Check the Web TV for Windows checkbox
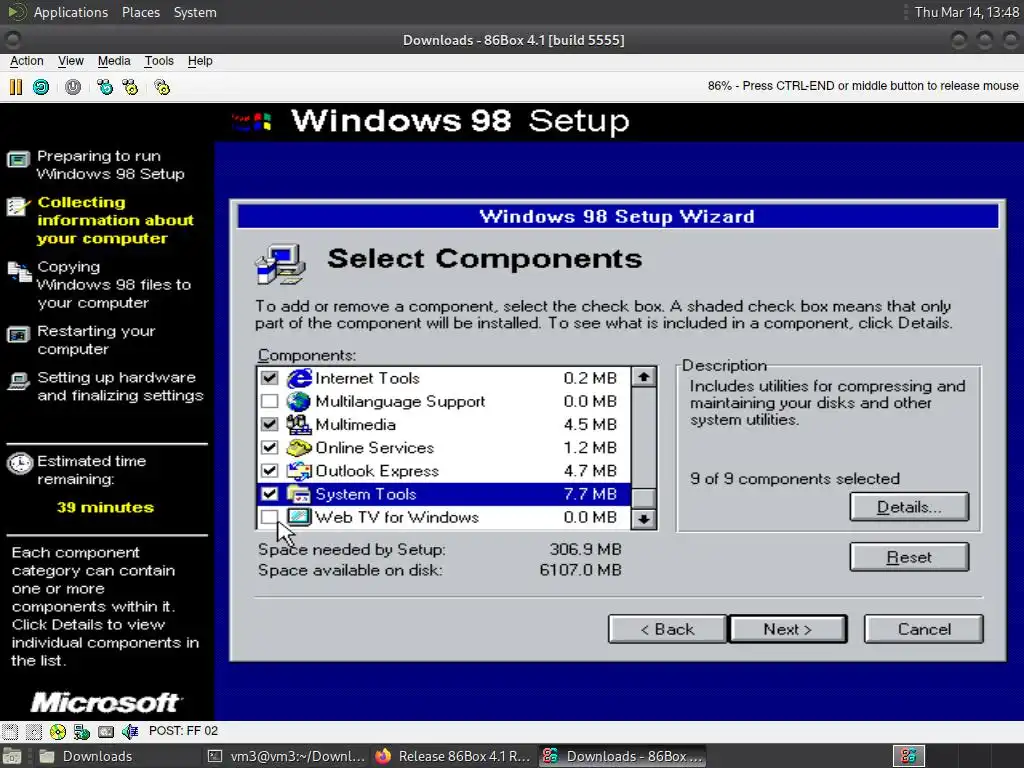Screen dimensions: 1024x768 click(269, 517)
